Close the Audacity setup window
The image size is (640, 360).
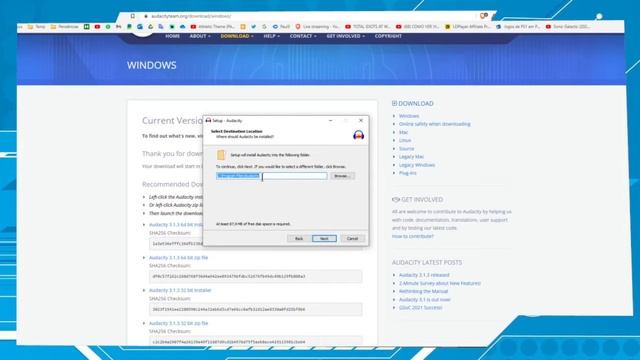coord(361,120)
